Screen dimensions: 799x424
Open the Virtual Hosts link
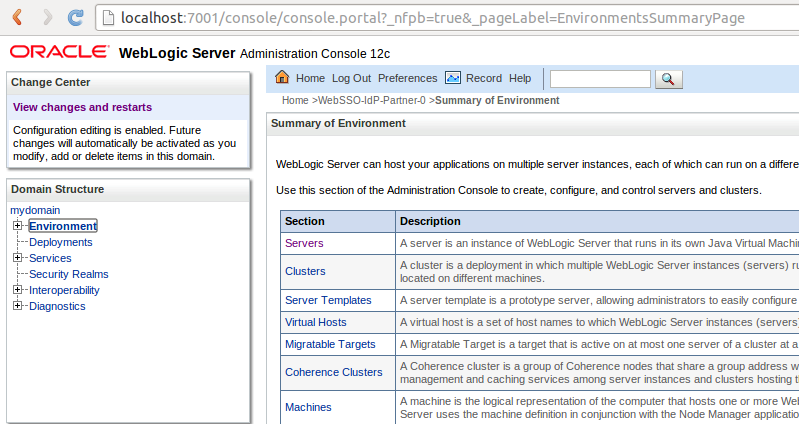coord(315,322)
